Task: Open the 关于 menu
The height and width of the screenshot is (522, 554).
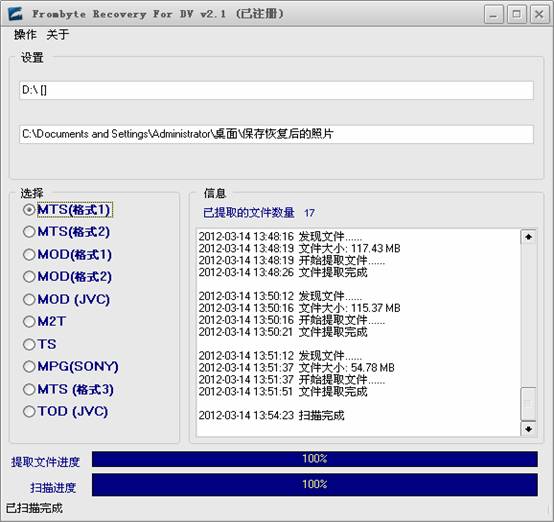Action: (58, 35)
